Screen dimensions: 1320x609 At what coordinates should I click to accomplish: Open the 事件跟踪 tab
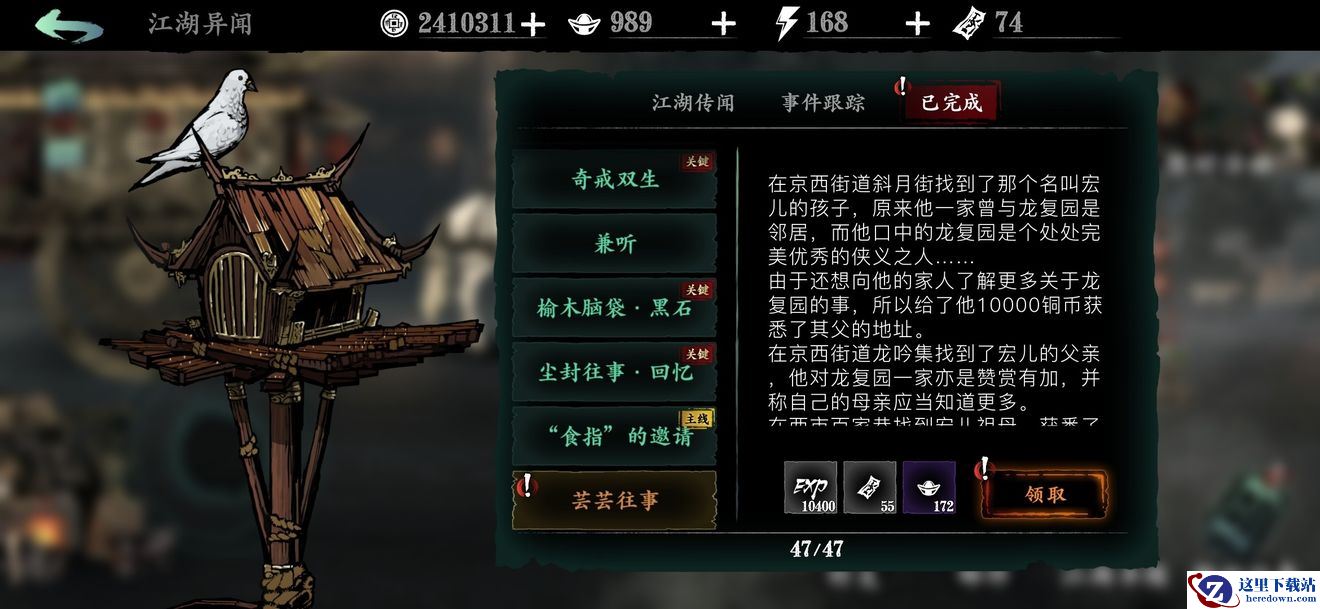823,103
